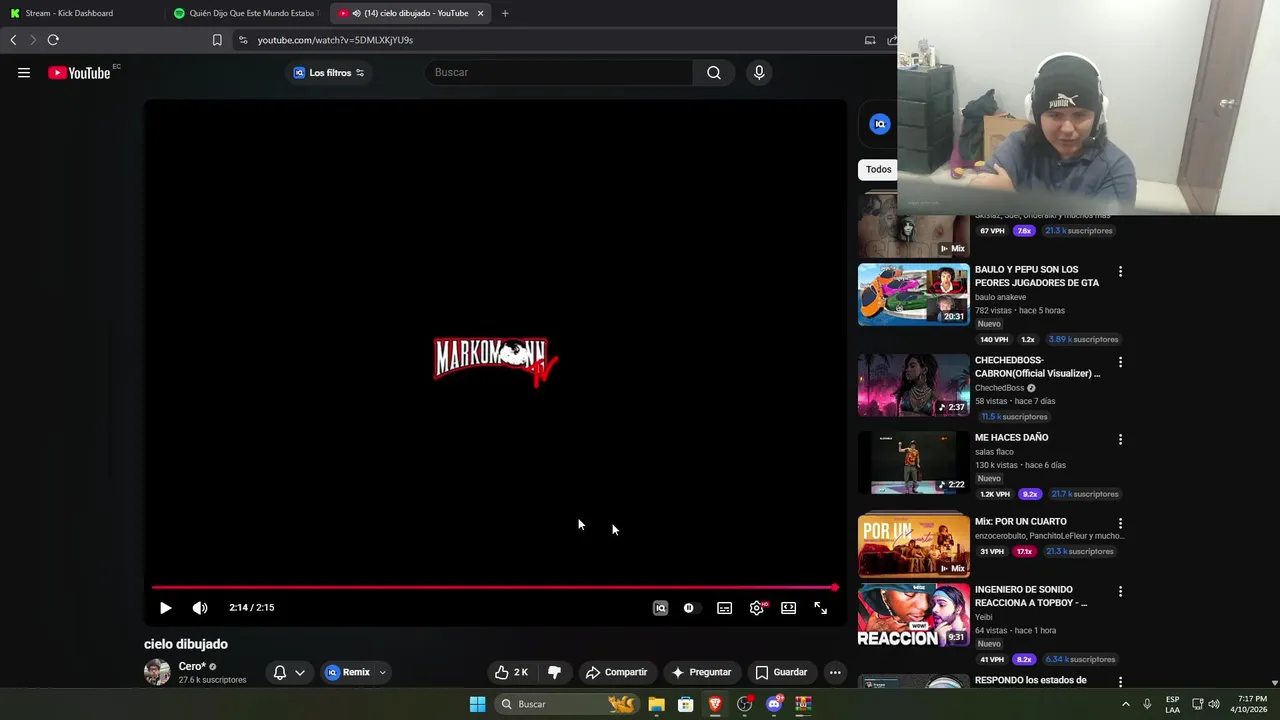Open options for Mix: POR UN CUARTO
The height and width of the screenshot is (720, 1280).
click(x=1120, y=523)
